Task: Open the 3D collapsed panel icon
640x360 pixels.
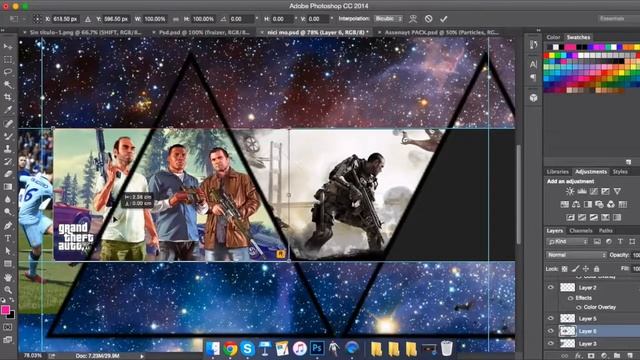Action: [533, 98]
